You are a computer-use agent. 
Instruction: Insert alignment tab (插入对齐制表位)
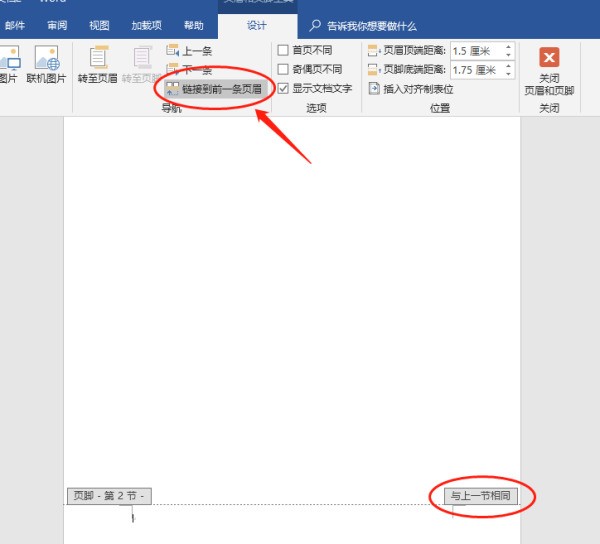pos(411,89)
